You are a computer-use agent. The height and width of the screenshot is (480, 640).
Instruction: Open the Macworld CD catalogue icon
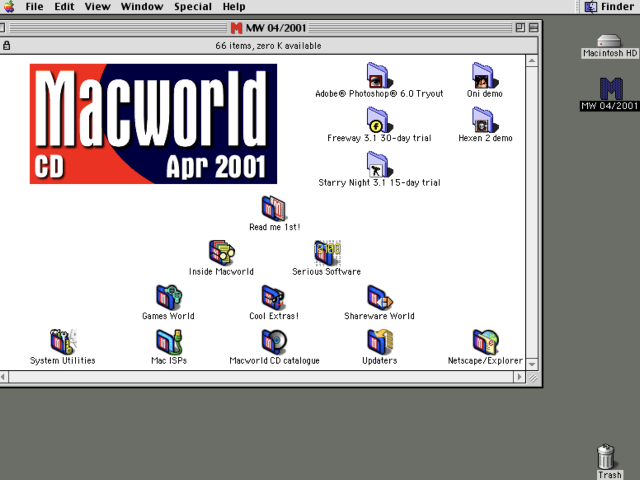coord(274,342)
